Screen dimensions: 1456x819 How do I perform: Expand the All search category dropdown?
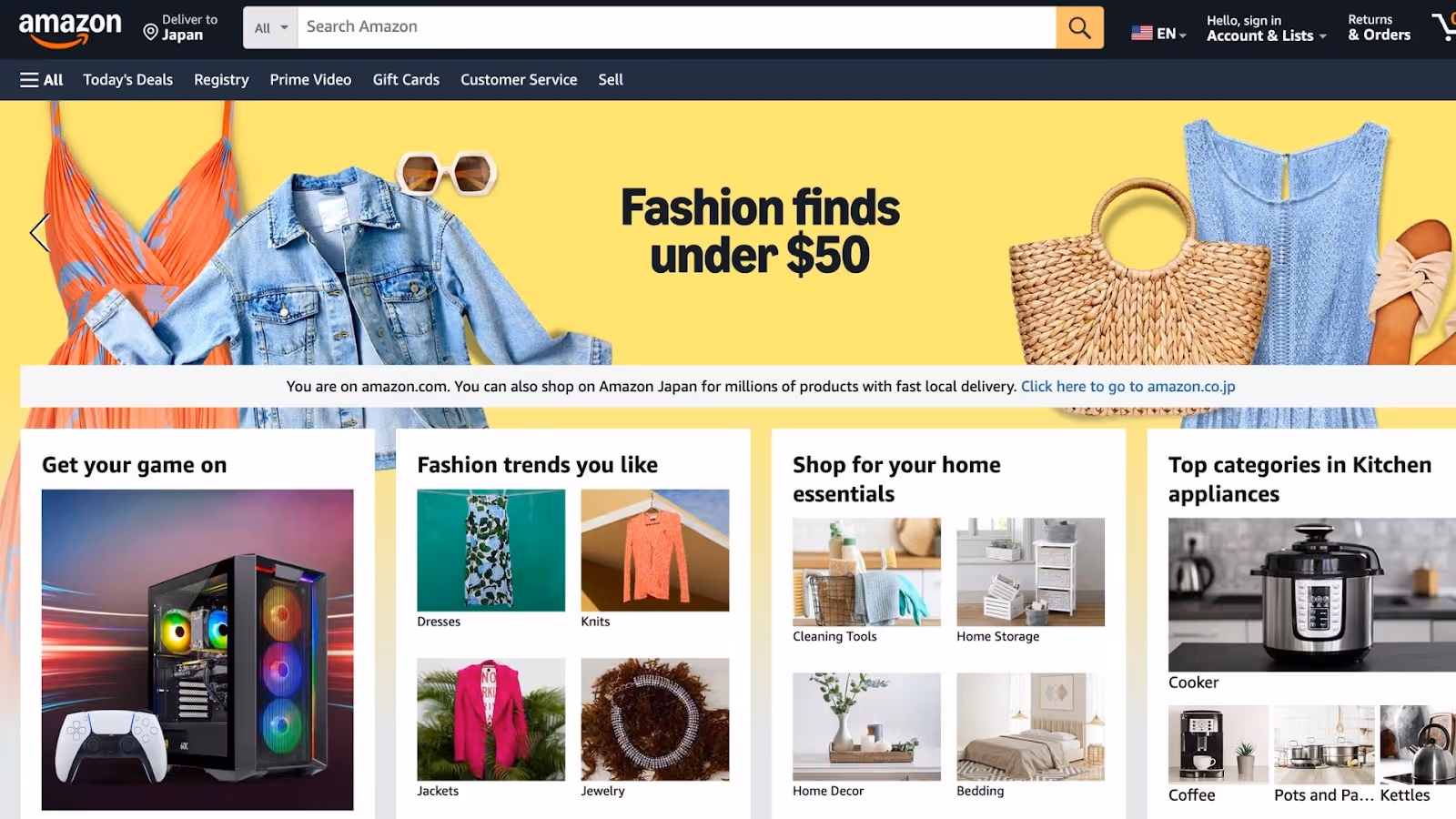270,27
